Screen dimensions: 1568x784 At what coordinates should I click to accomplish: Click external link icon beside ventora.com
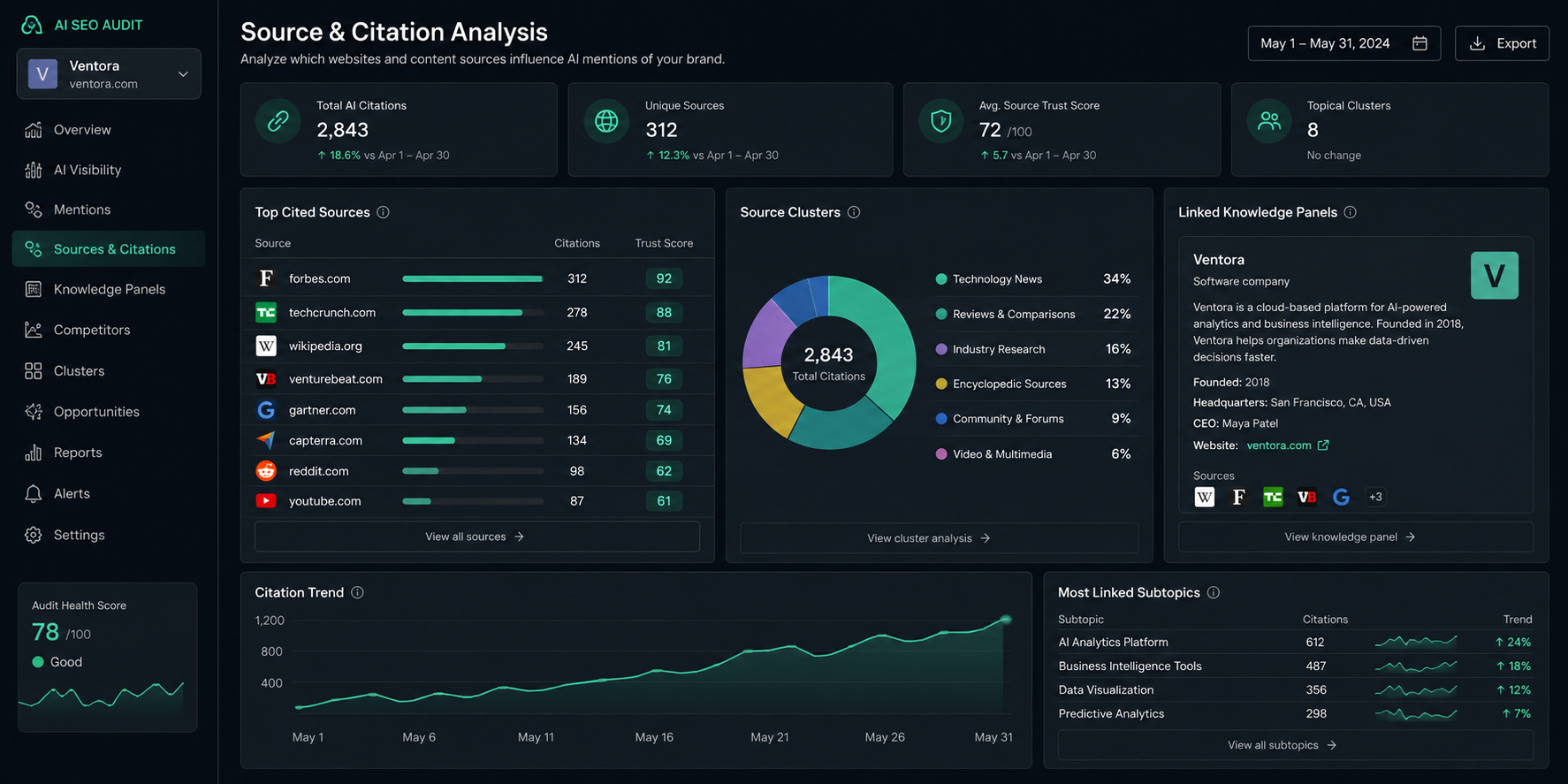1323,445
